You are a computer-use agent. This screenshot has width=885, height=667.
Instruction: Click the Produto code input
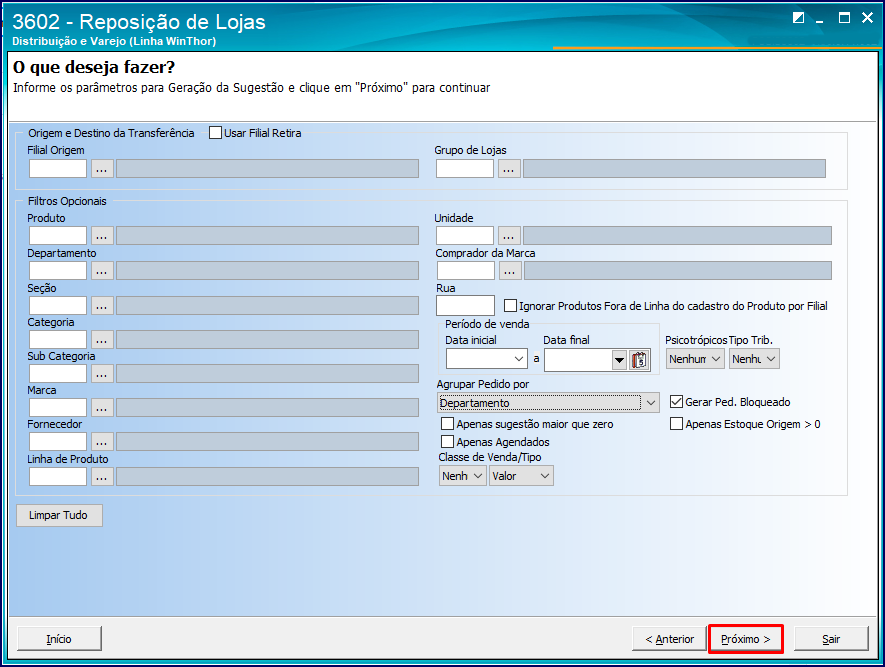(58, 236)
